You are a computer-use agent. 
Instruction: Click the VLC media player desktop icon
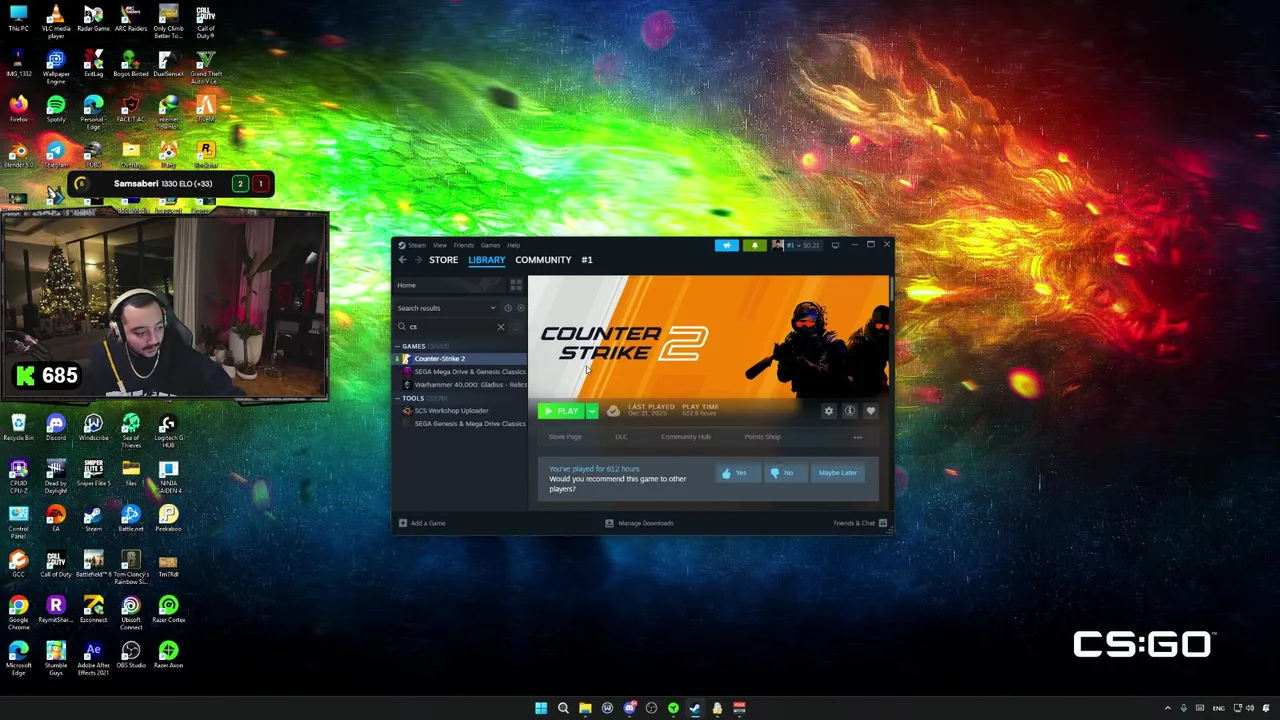[56, 21]
